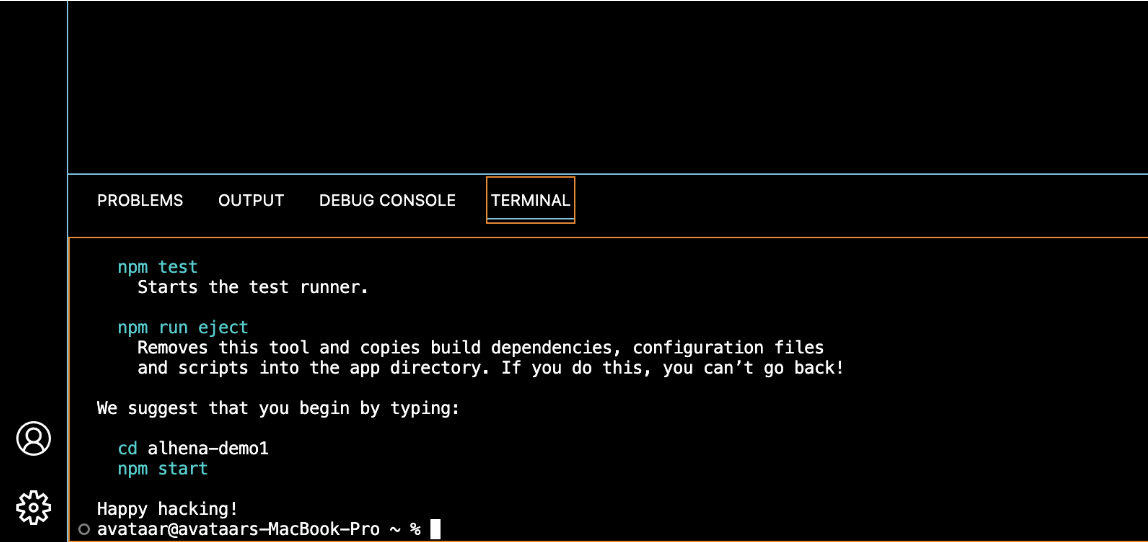
Task: Click the 'cd alhena-demo1' command line
Action: click(193, 448)
